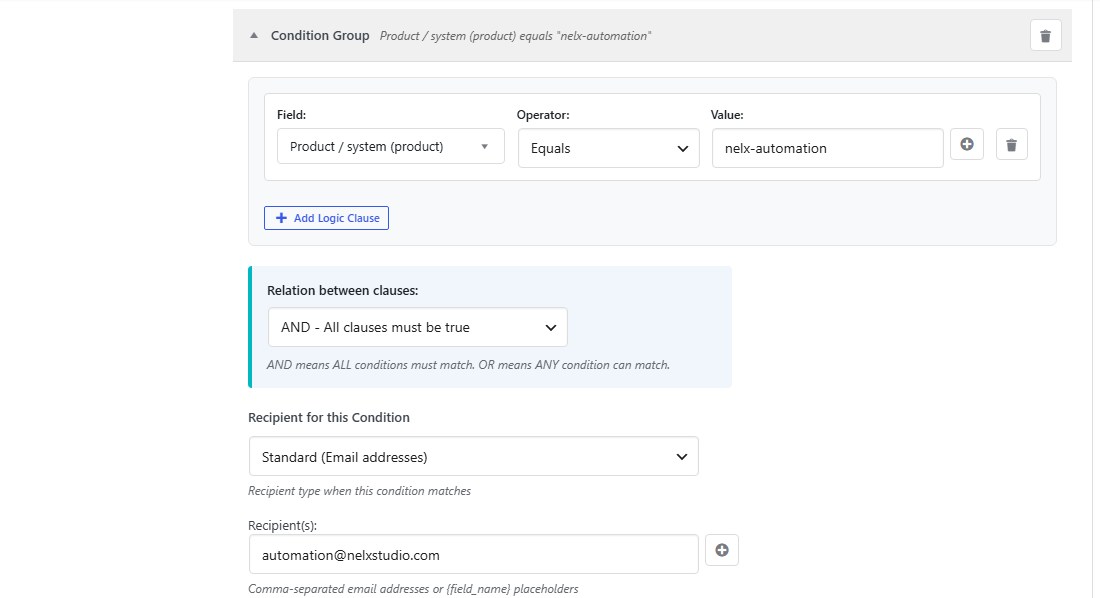Delete the Condition Group via its trash icon
This screenshot has height=598, width=1100.
tap(1045, 36)
